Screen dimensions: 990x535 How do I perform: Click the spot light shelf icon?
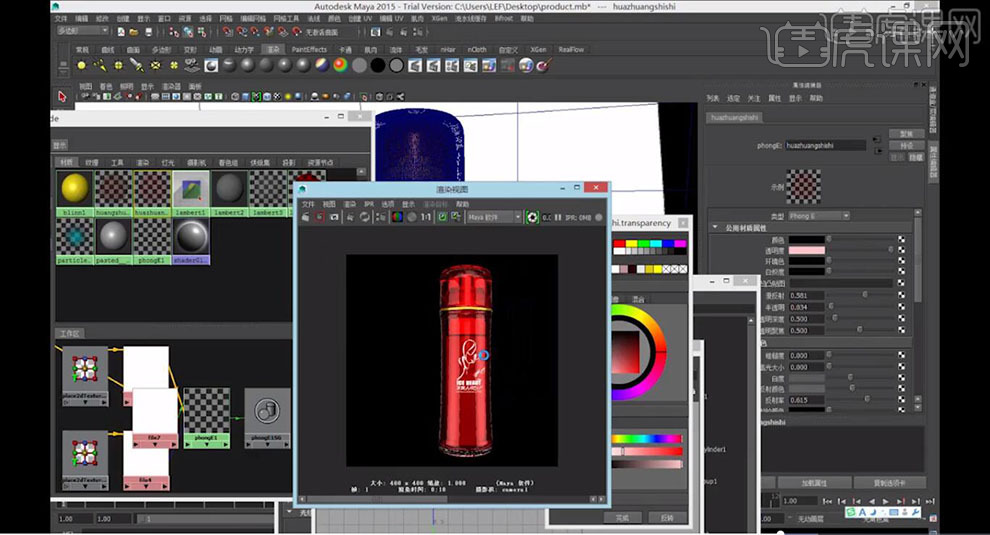point(137,65)
